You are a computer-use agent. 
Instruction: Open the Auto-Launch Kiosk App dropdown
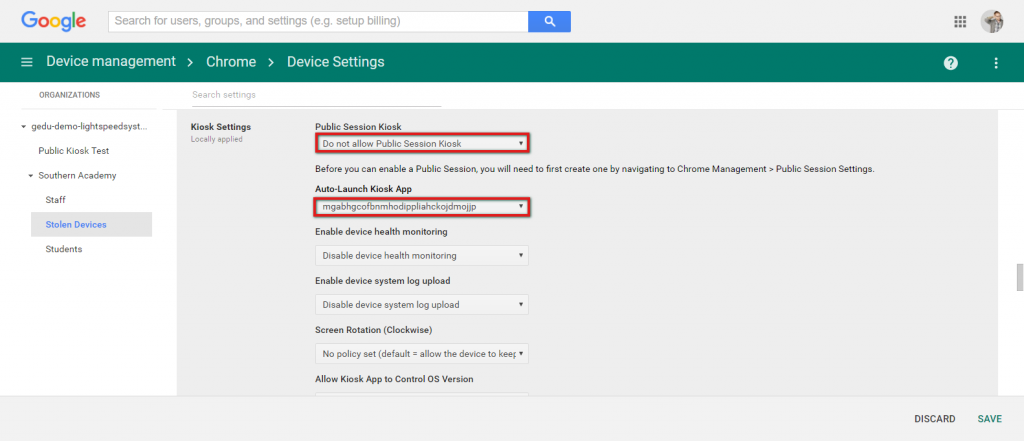pos(422,207)
